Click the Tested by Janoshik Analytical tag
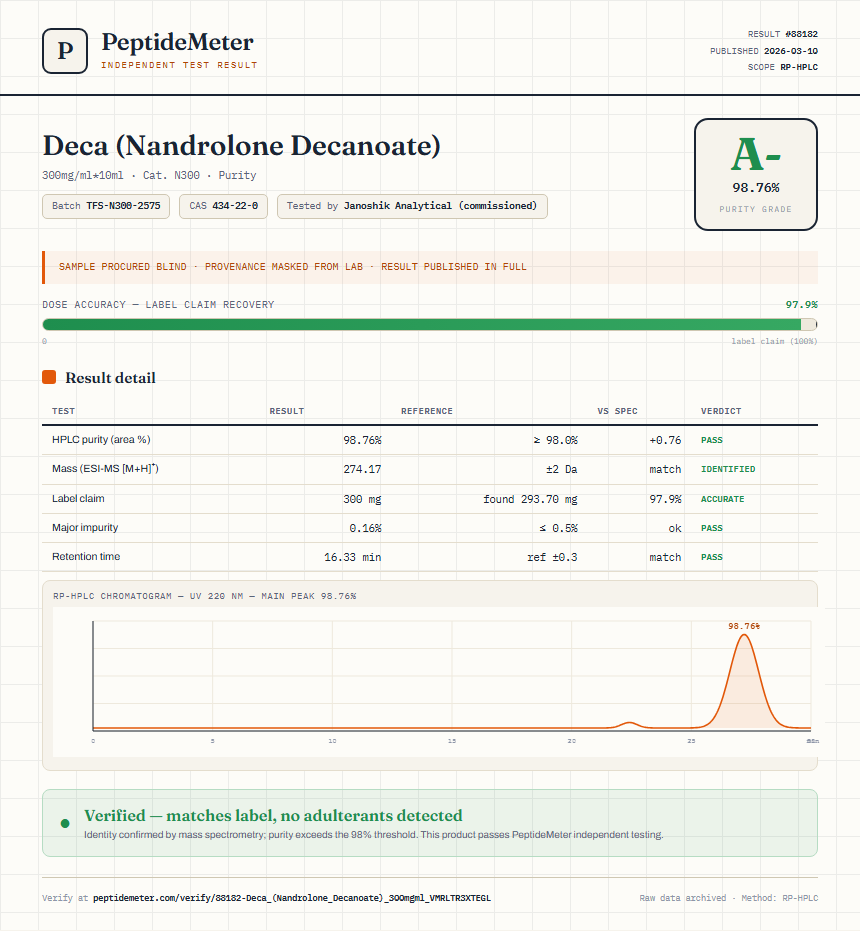860x931 pixels. (x=412, y=206)
